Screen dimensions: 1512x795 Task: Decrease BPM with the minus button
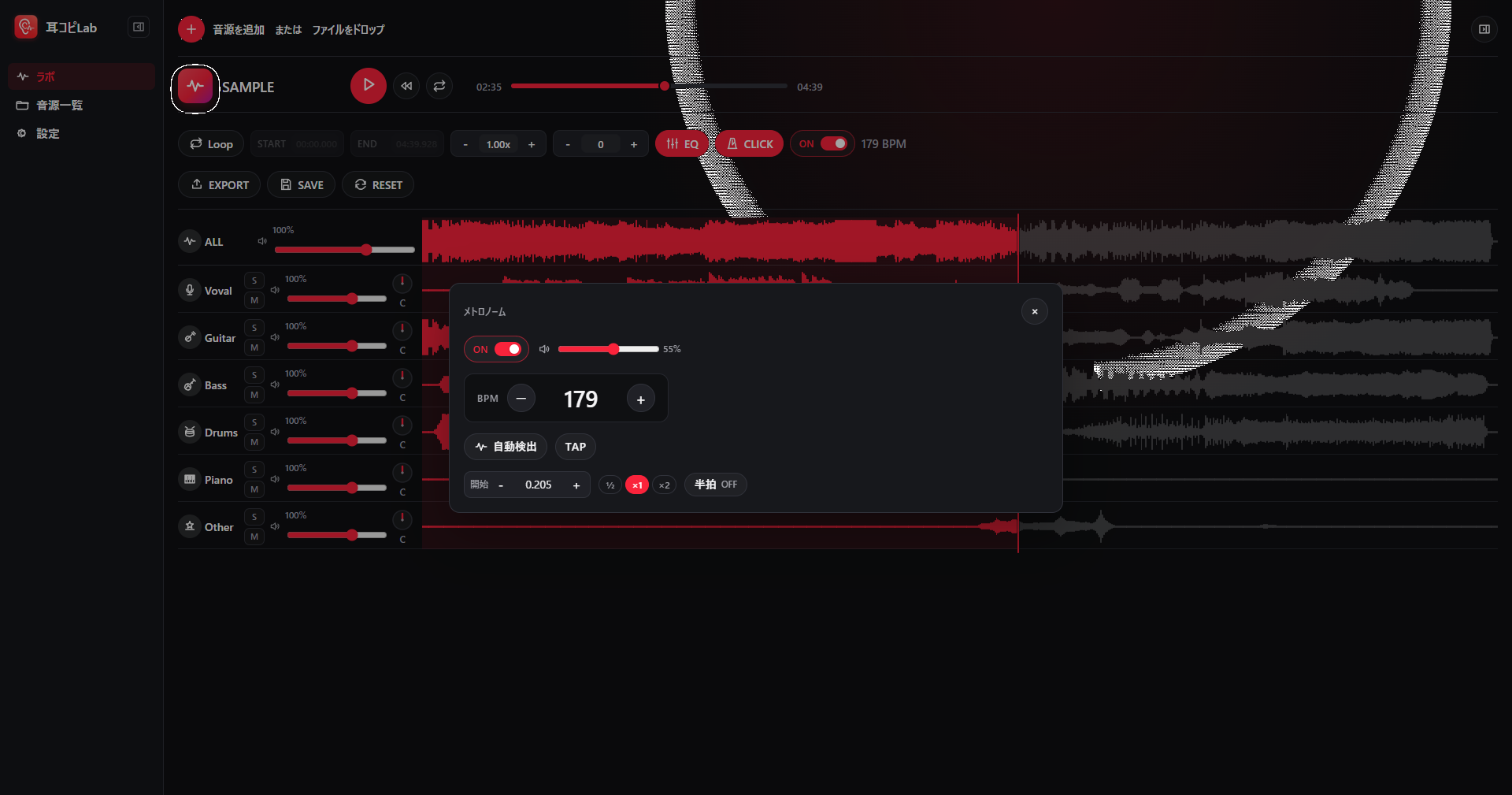[x=521, y=399]
